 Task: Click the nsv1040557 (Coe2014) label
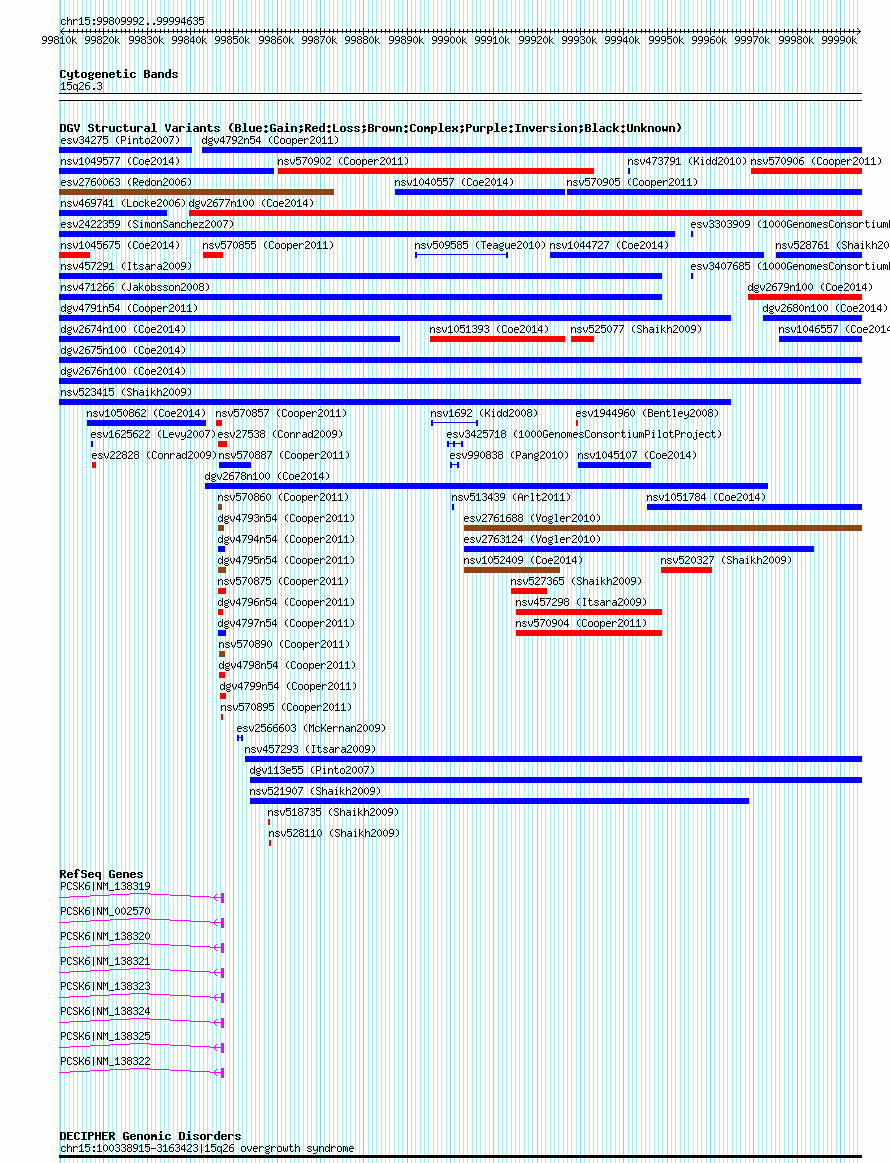pyautogui.click(x=454, y=182)
